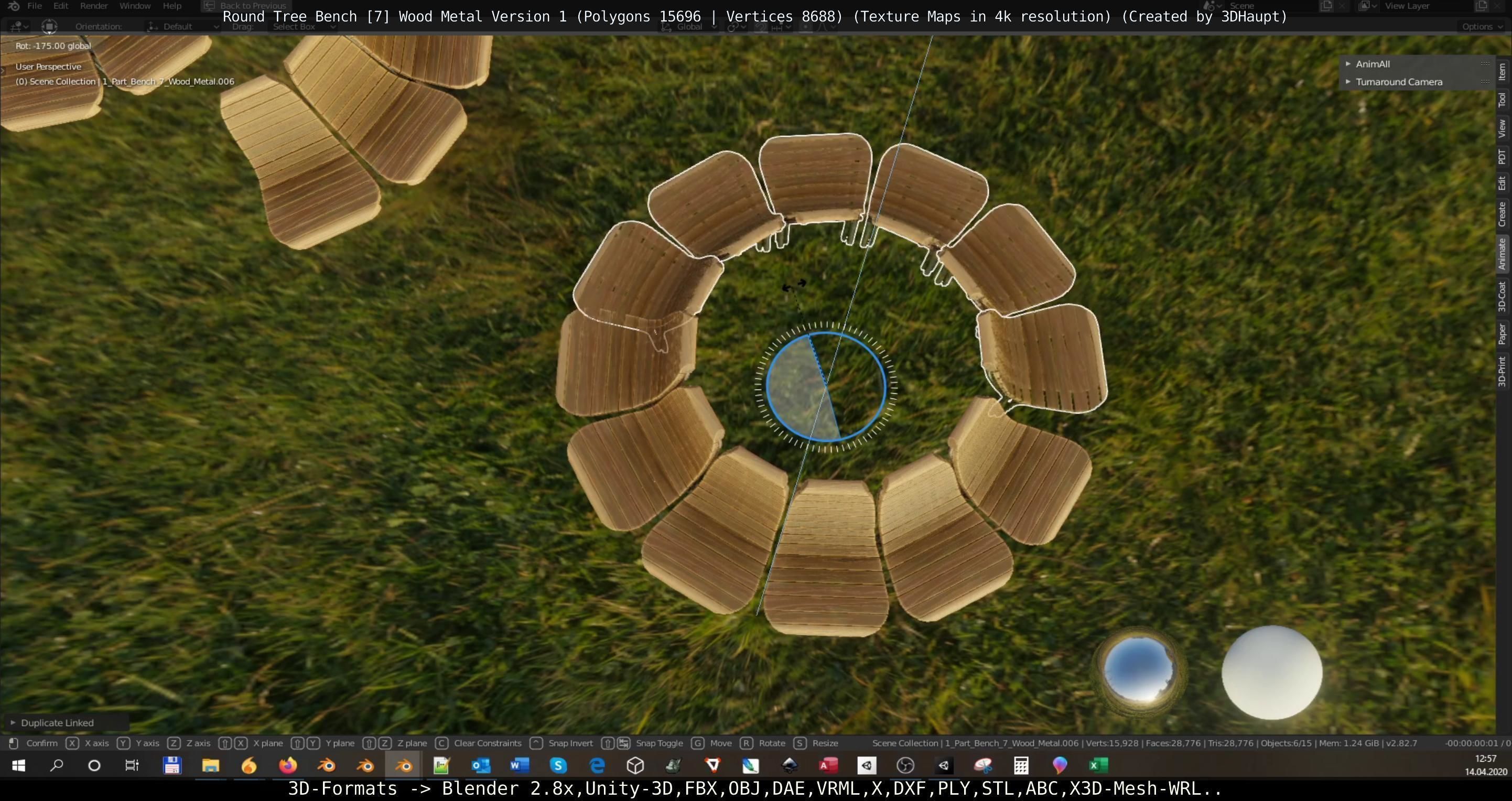The height and width of the screenshot is (801, 1512).
Task: Open the Orientation Default dropdown
Action: 182,26
